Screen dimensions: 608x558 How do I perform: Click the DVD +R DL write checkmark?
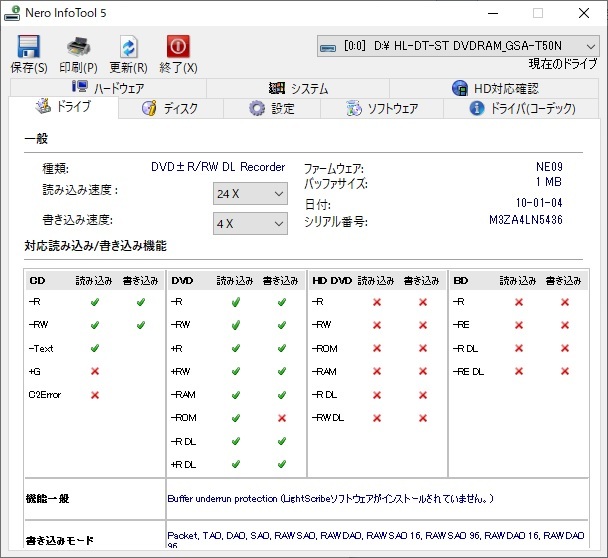[x=282, y=464]
